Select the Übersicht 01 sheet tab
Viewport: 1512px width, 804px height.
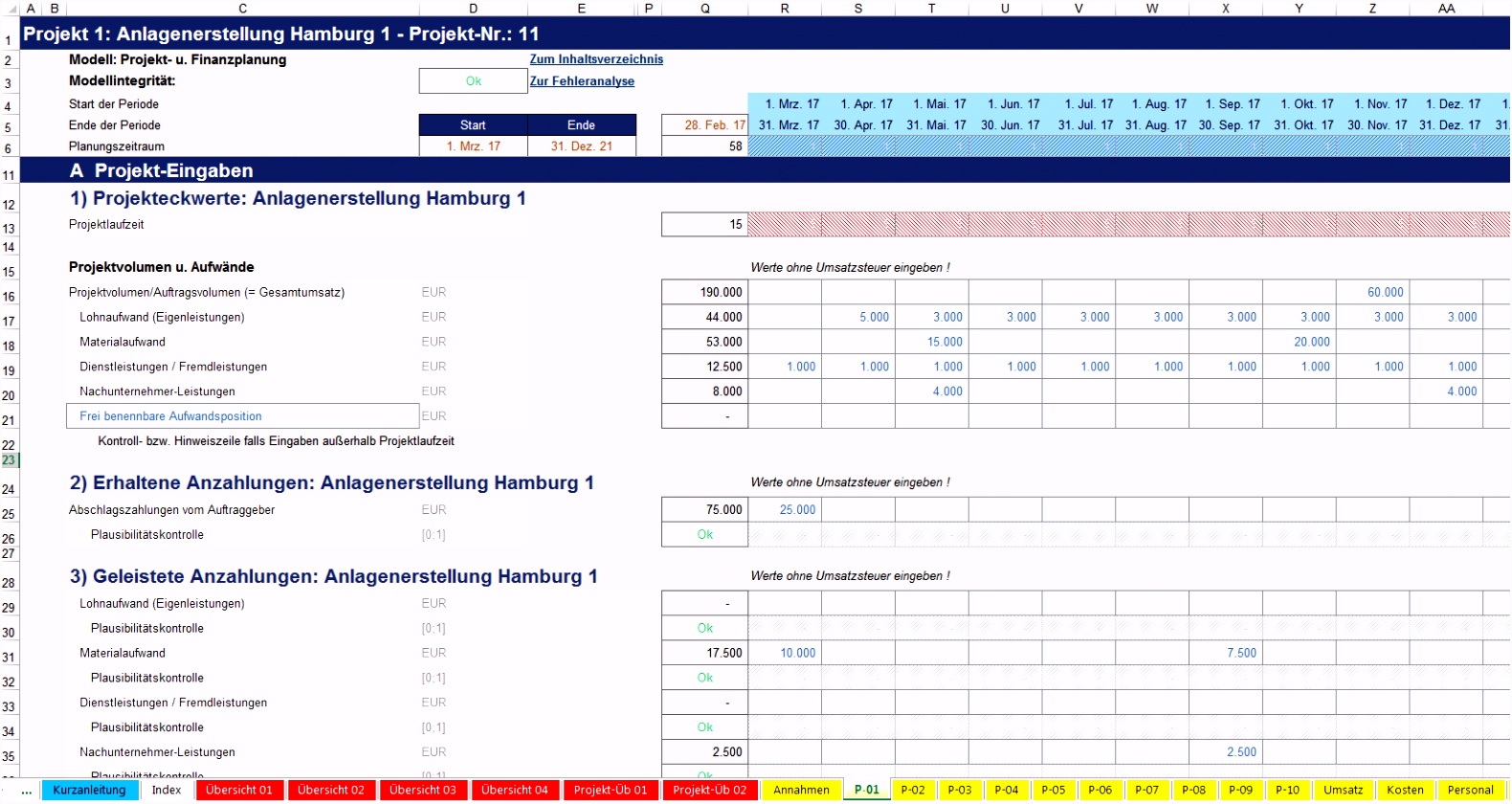(239, 790)
